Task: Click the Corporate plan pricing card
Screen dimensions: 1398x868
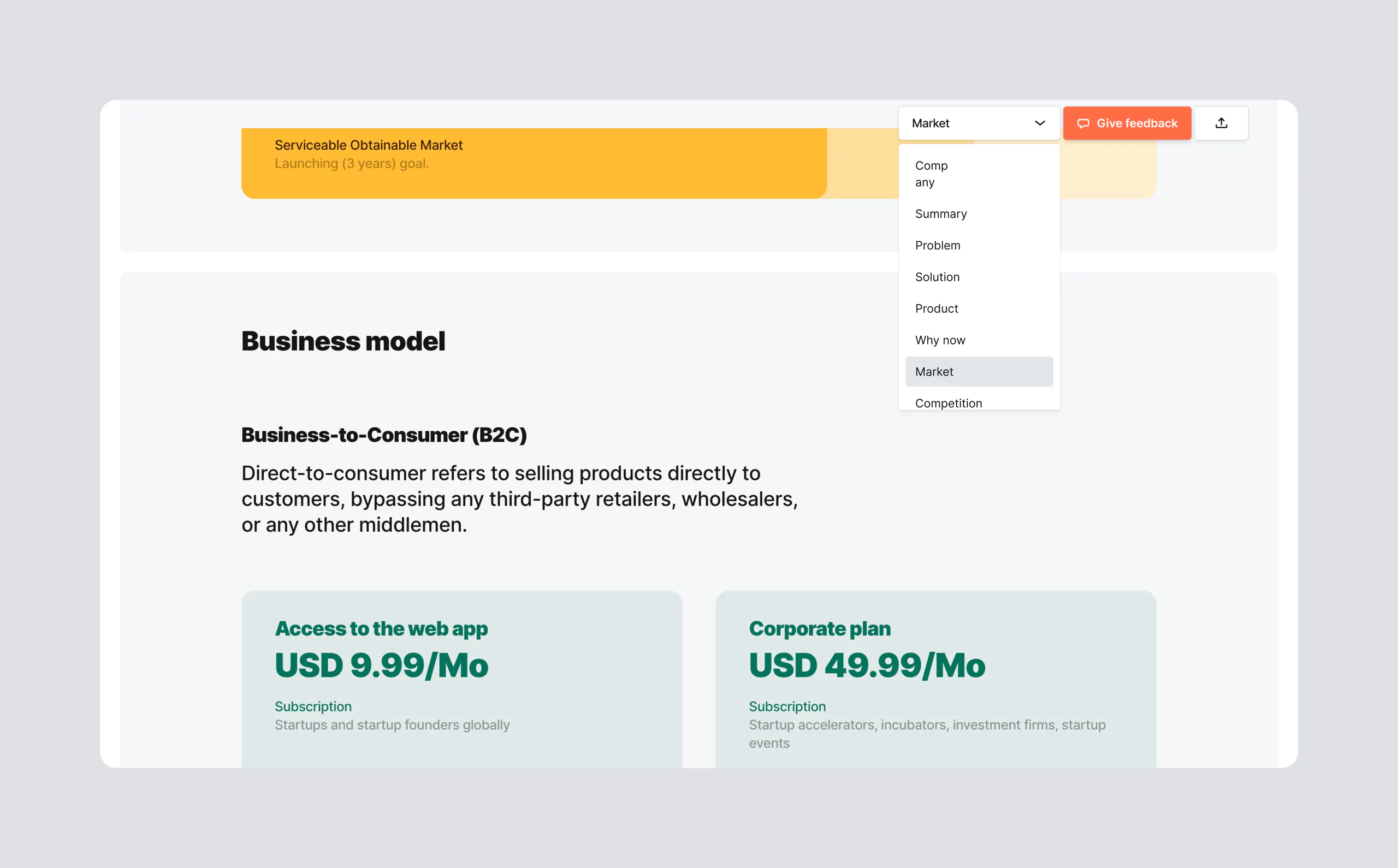Action: click(x=935, y=679)
